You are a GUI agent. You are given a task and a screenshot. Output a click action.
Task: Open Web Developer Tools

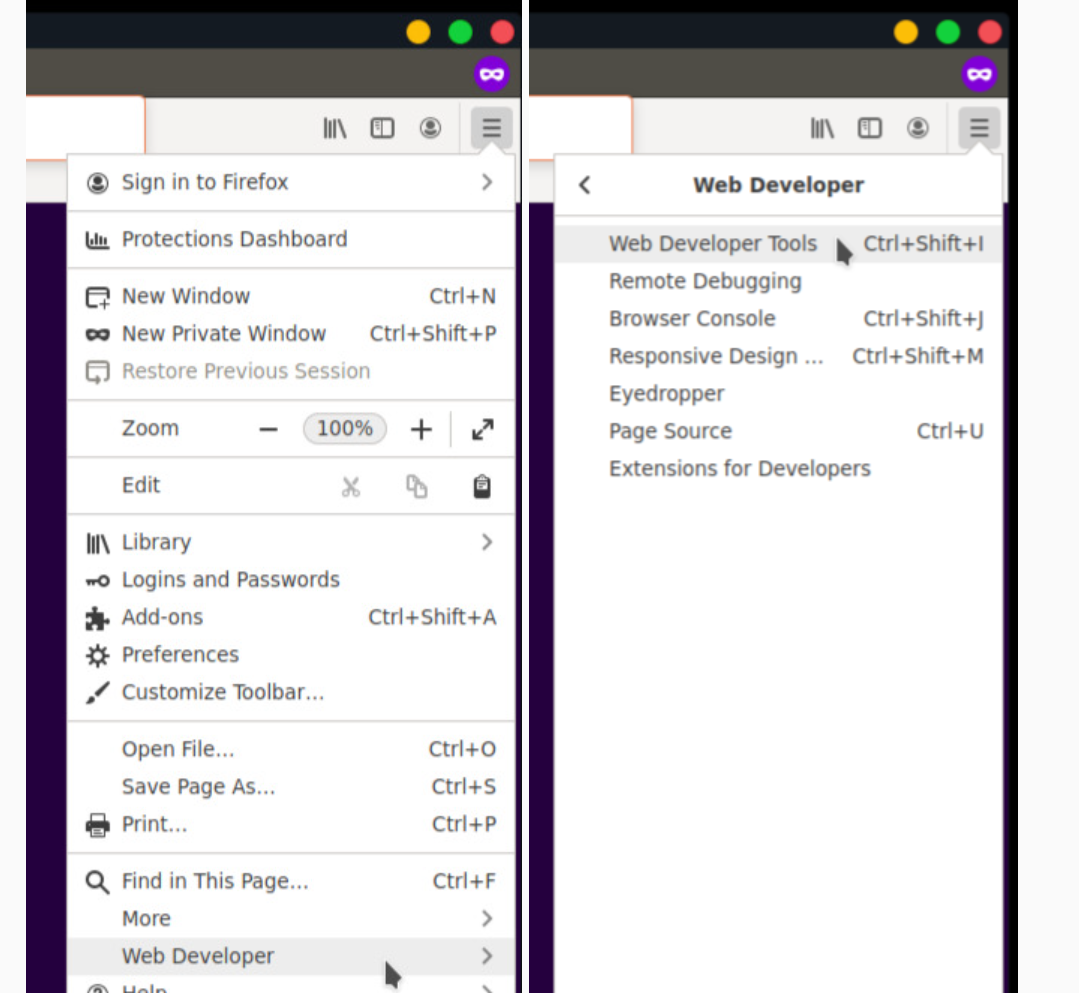713,244
